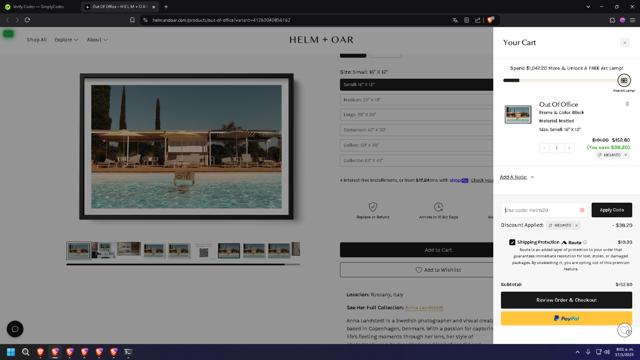Select the second product thumbnail
This screenshot has height=360, width=640.
(104, 250)
